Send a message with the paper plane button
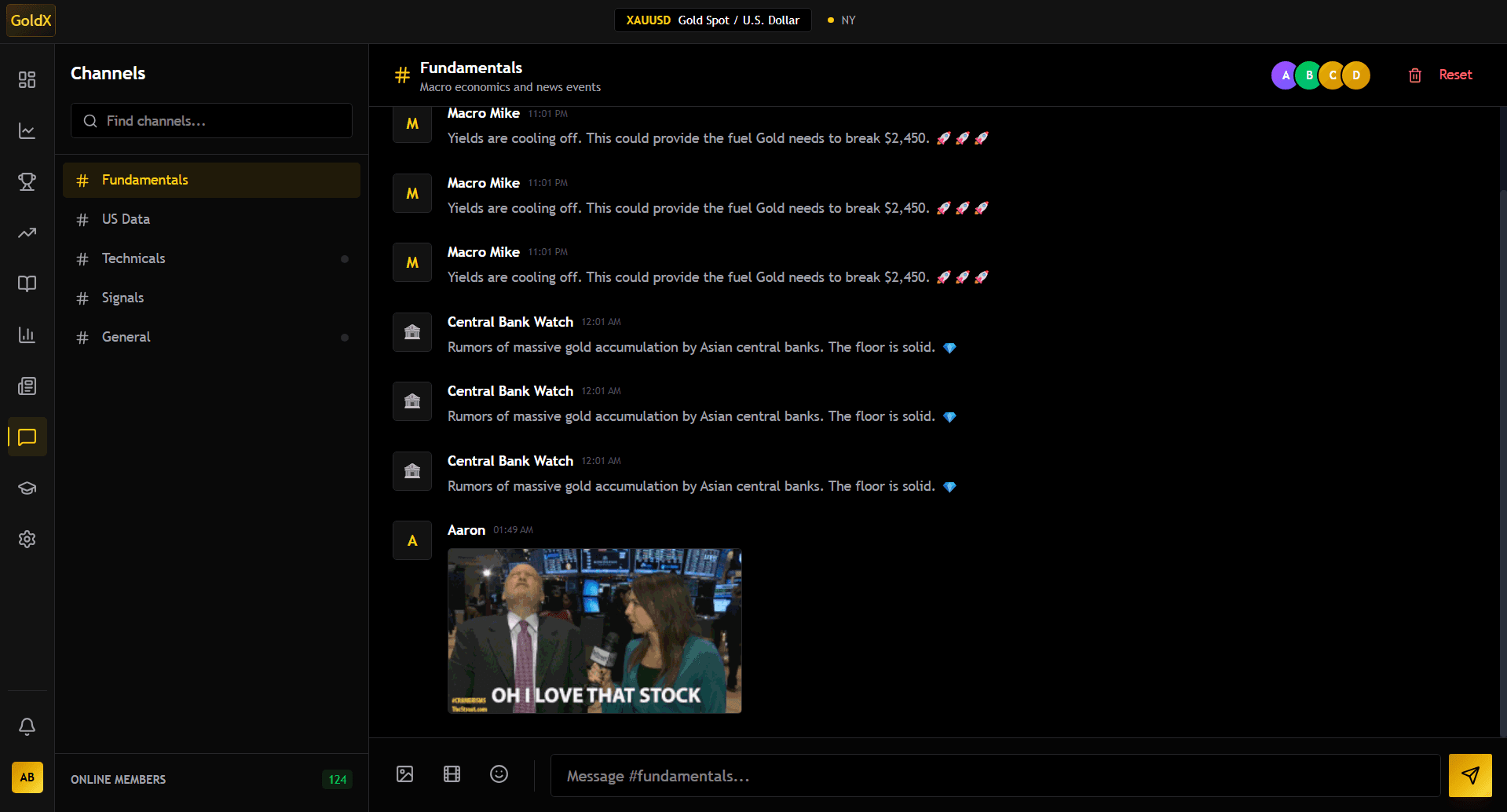 (1469, 775)
